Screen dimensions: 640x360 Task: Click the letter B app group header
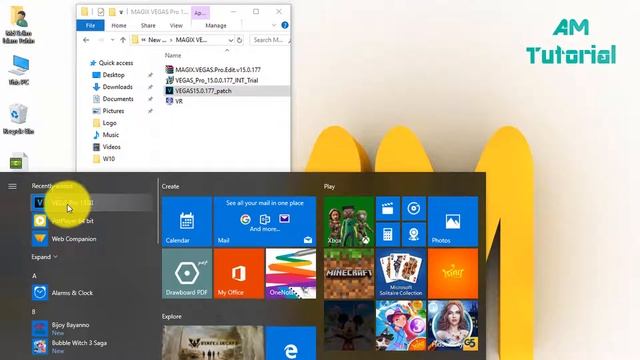34,311
